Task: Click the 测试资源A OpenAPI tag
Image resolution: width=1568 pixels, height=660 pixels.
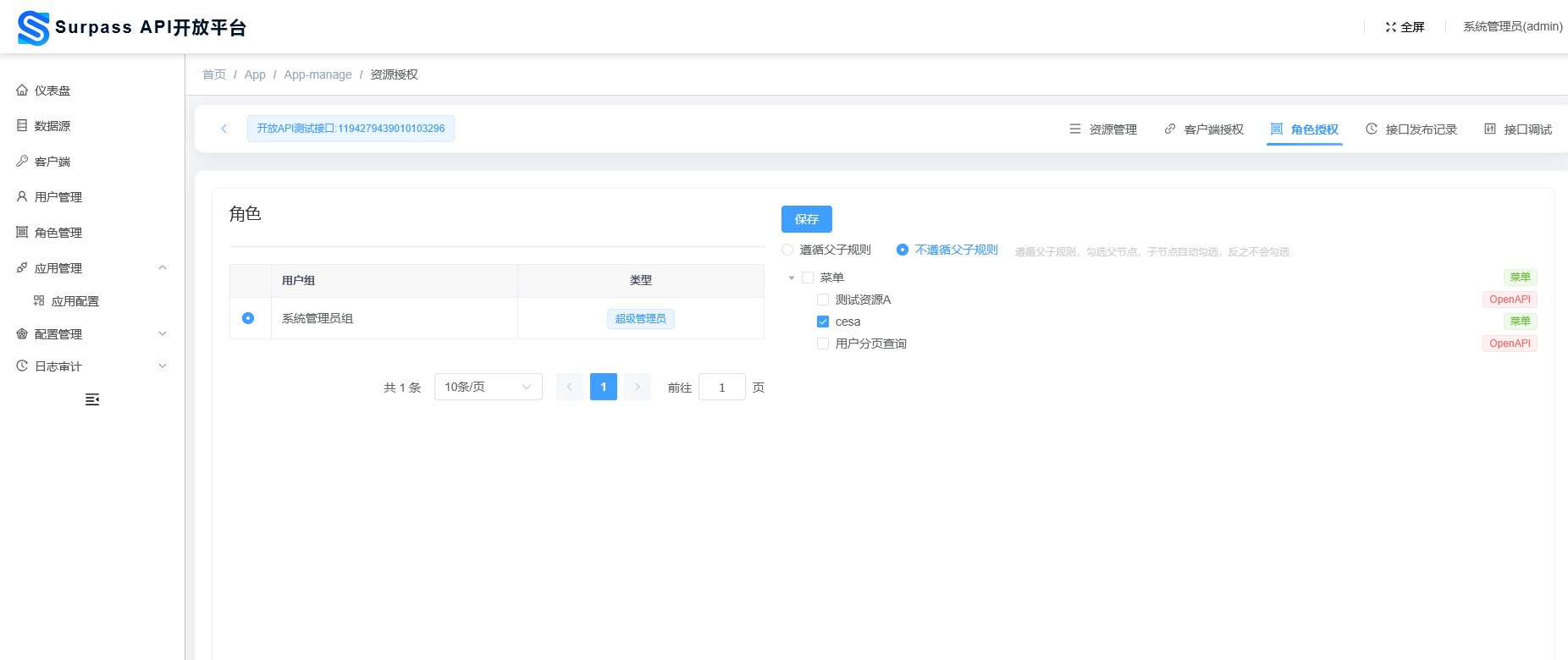Action: [1510, 300]
